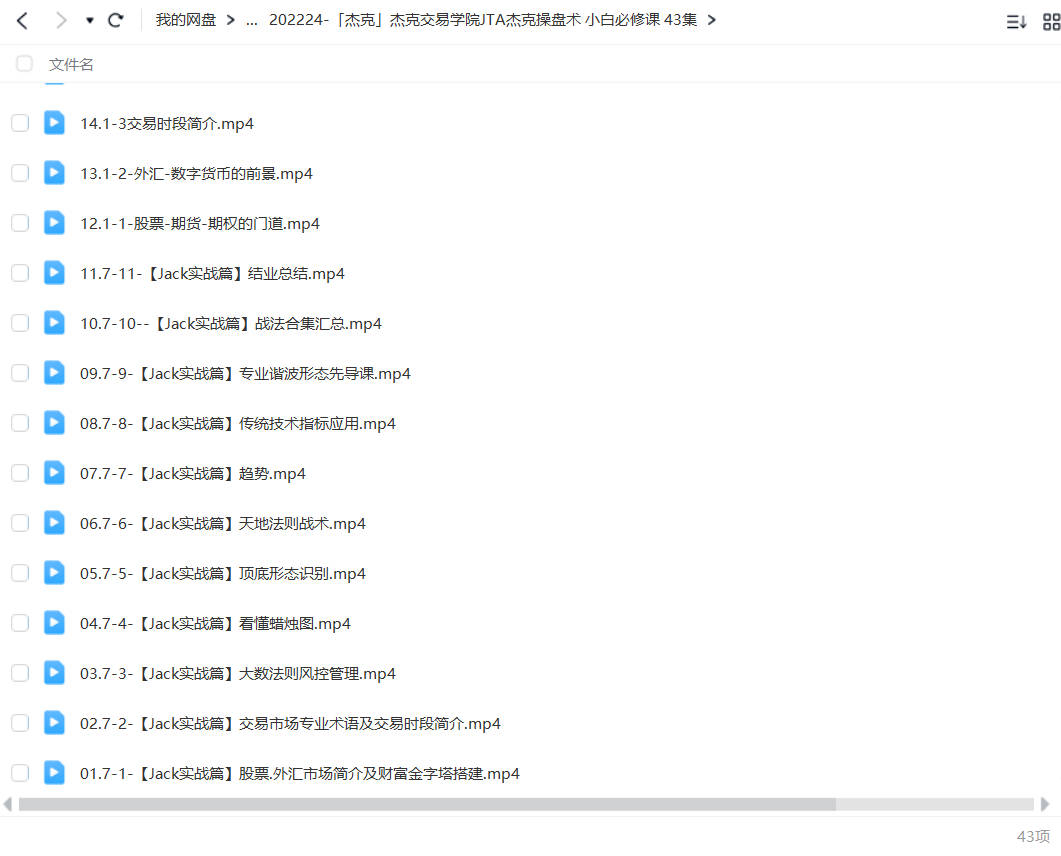The height and width of the screenshot is (856, 1061).
Task: Select file name 10.7-10--【Jack实战篇】战法合集汇总.mp4
Action: point(231,324)
